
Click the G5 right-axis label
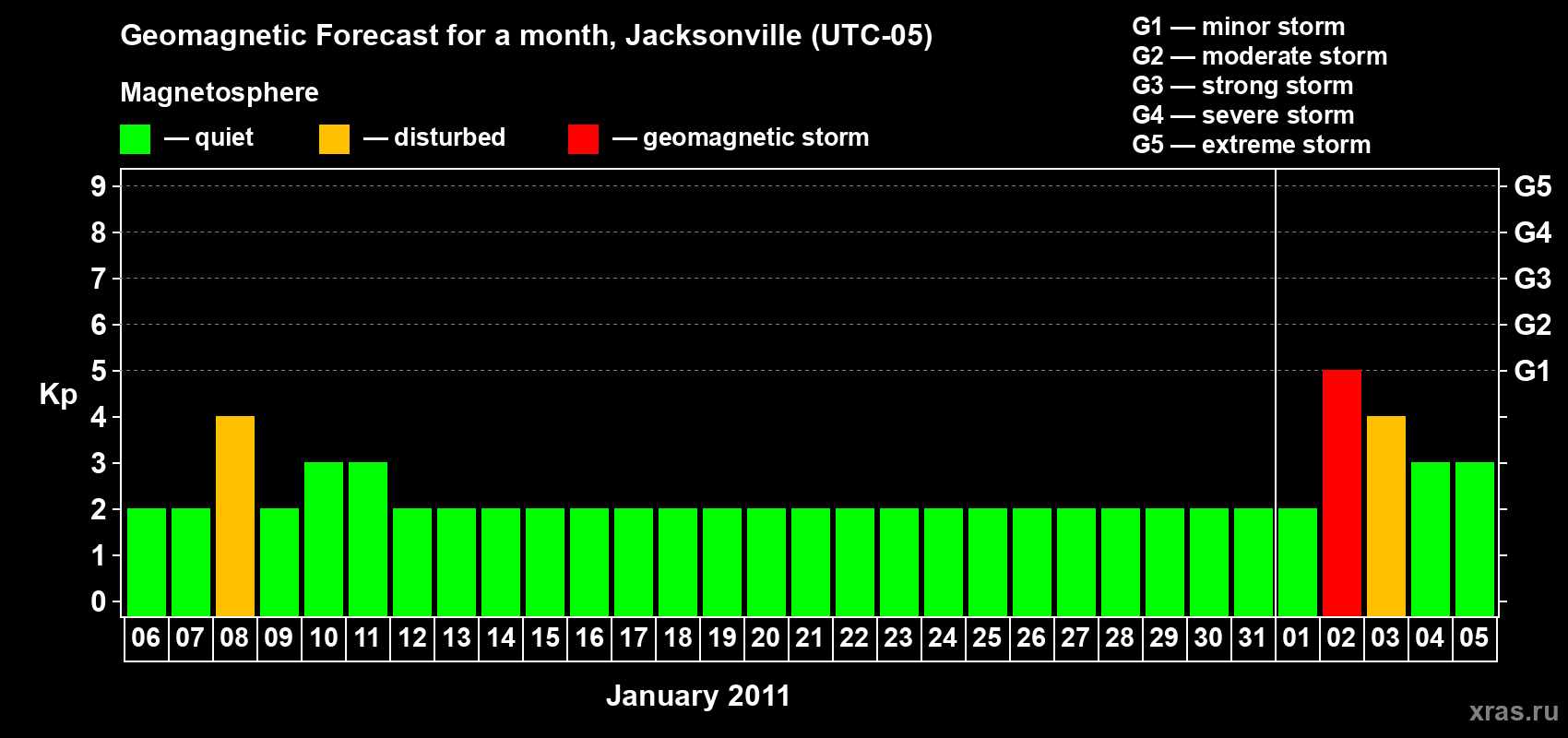click(1533, 186)
